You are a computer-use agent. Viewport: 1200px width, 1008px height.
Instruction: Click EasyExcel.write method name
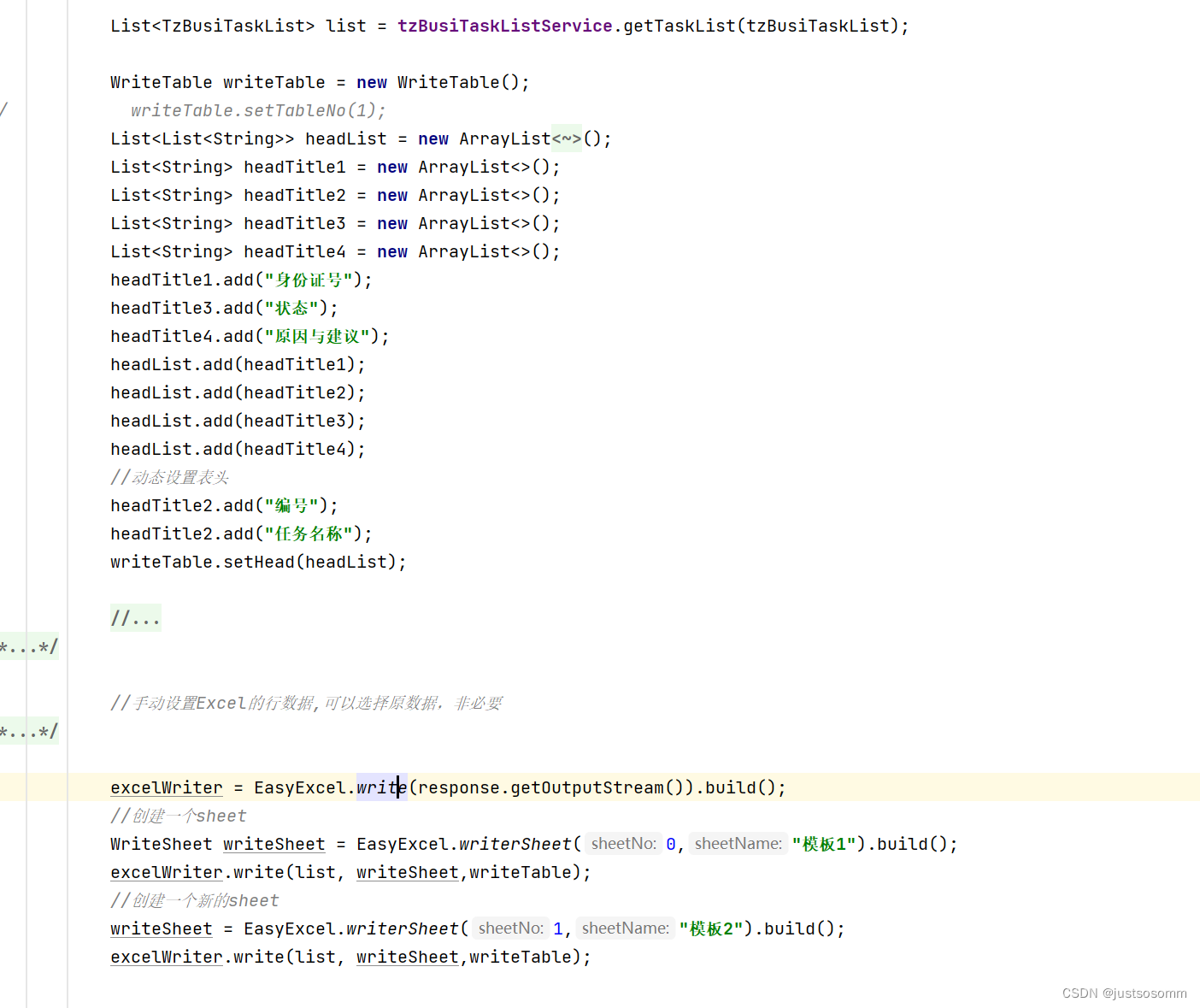click(381, 787)
